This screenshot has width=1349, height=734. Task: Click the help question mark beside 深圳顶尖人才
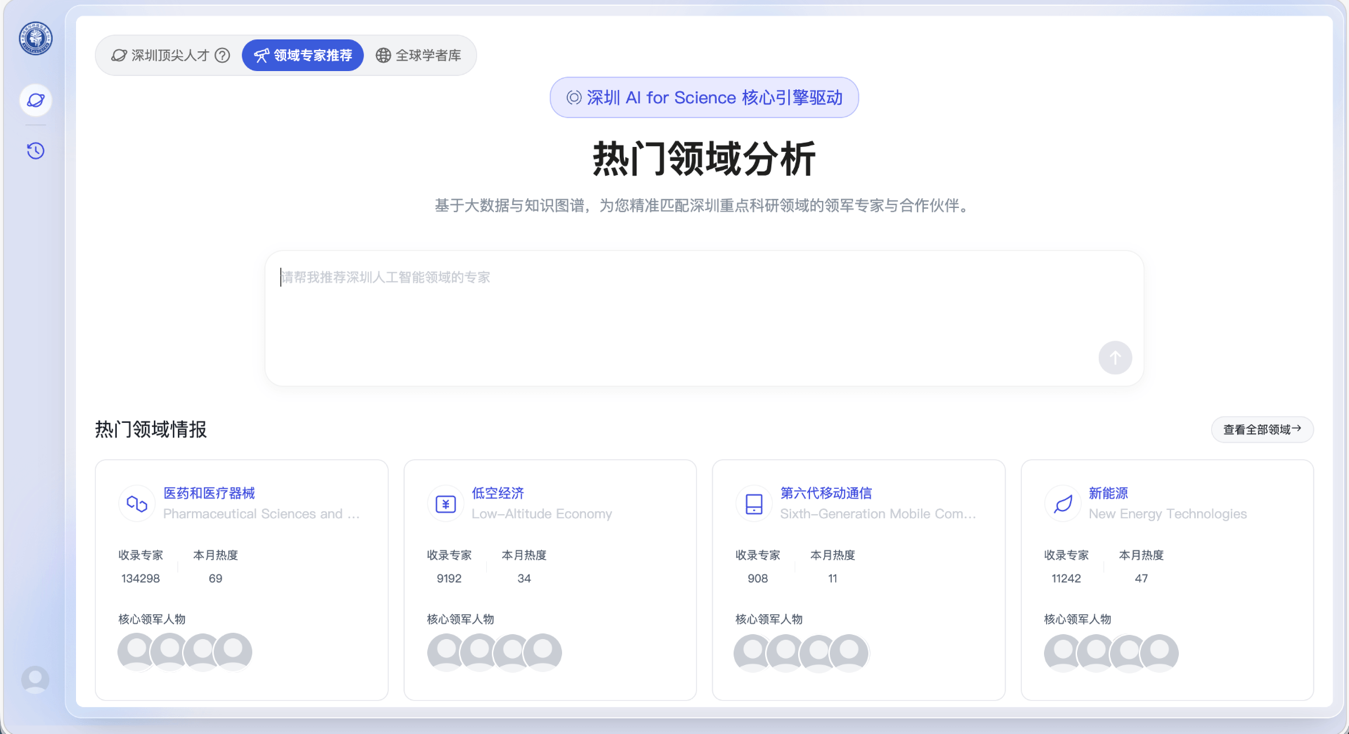click(x=223, y=56)
